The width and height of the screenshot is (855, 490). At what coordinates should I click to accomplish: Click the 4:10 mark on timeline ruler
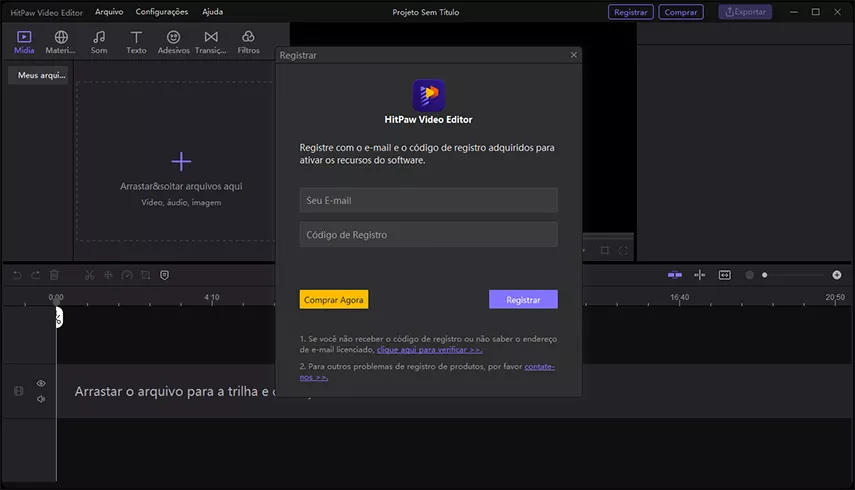[x=212, y=297]
